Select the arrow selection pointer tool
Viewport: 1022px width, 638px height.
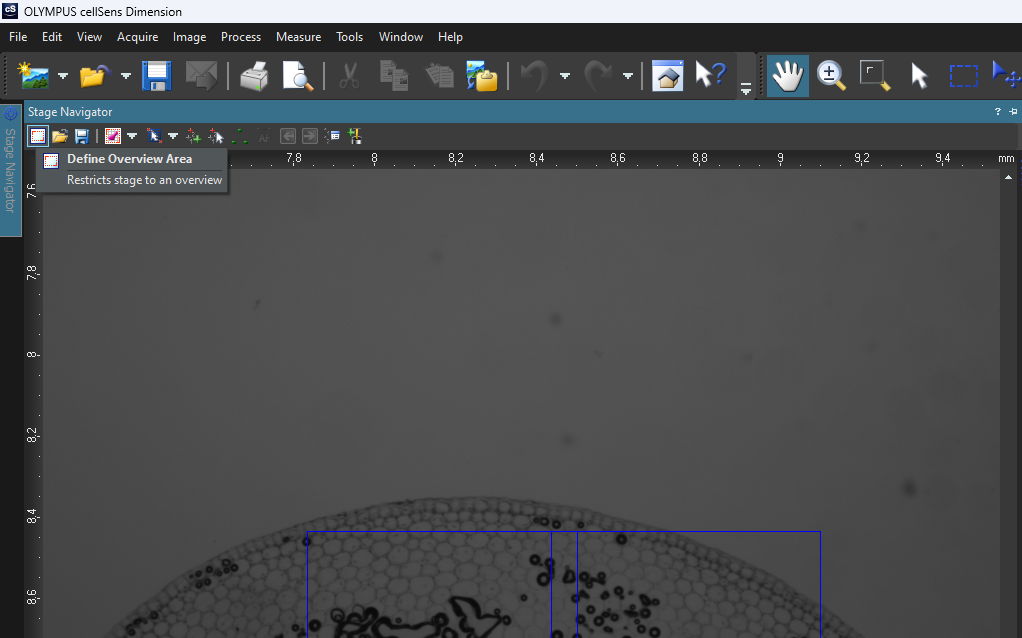[x=919, y=76]
